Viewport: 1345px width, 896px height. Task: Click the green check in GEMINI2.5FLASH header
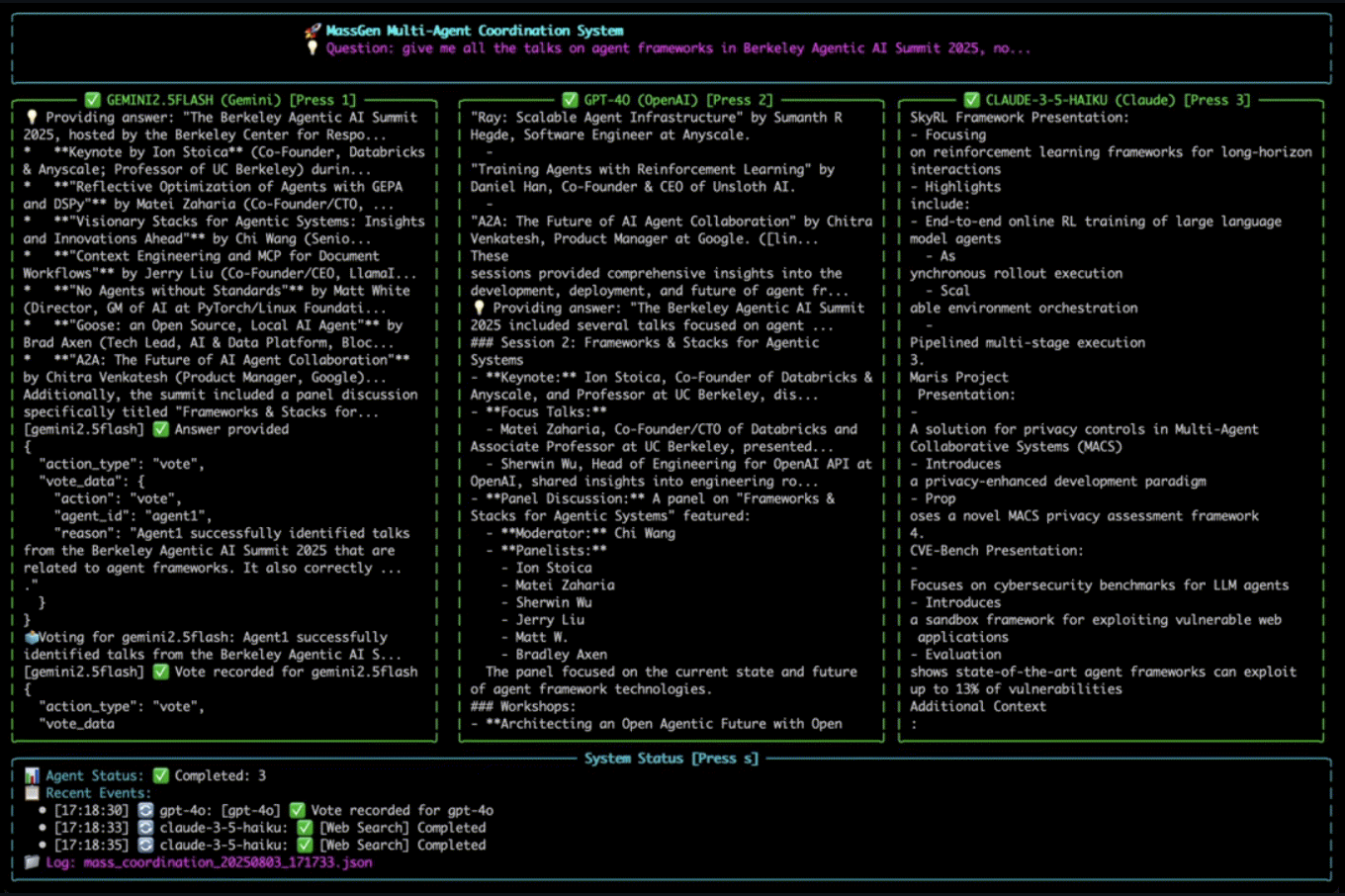[93, 100]
